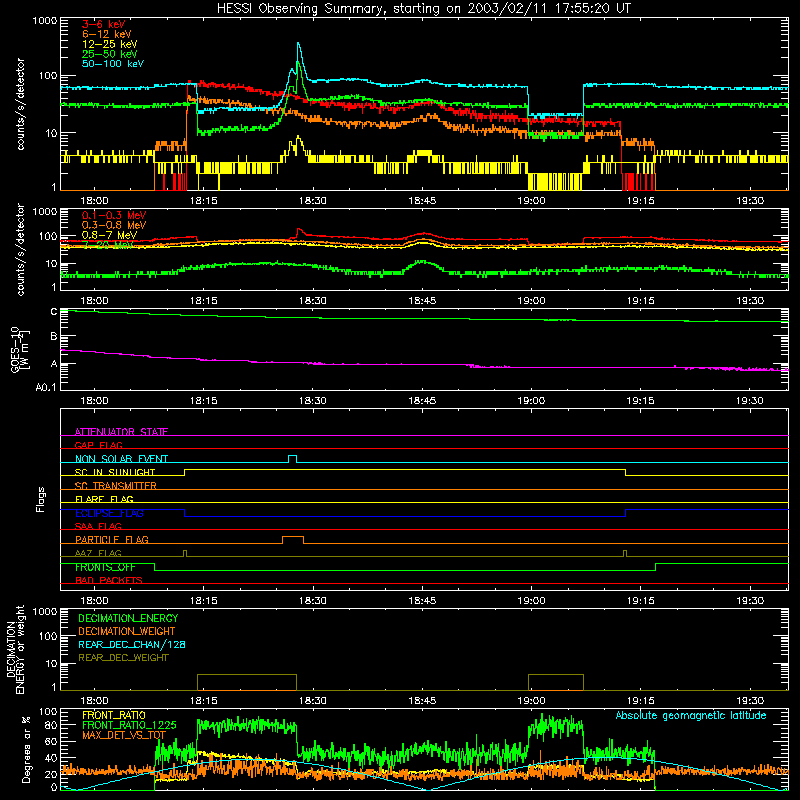This screenshot has height=800, width=800.
Task: Click the SAA_FLAG label
Action: pyautogui.click(x=98, y=526)
